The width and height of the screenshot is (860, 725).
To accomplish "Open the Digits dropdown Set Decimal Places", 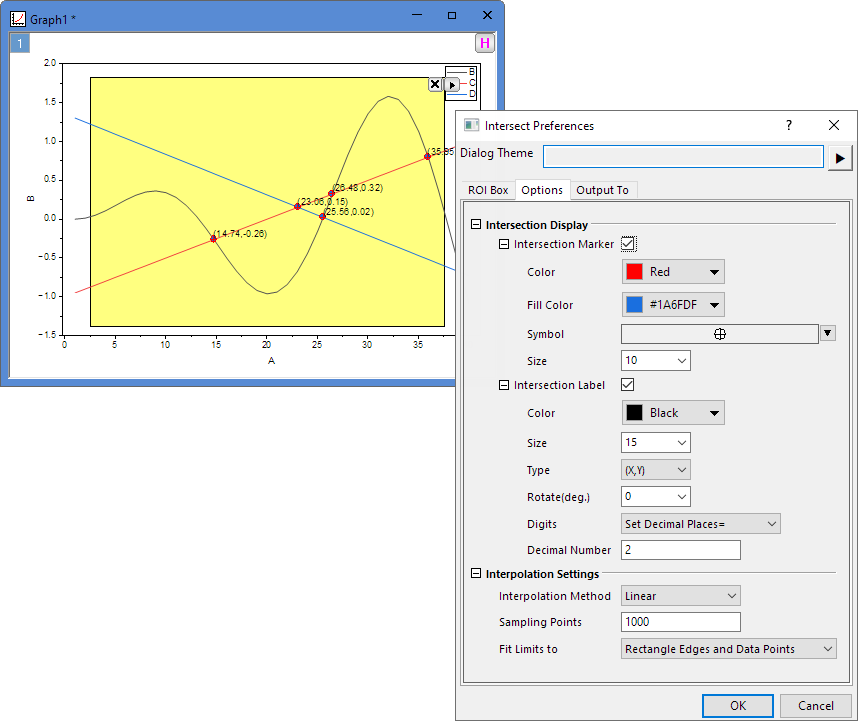I will [x=700, y=524].
